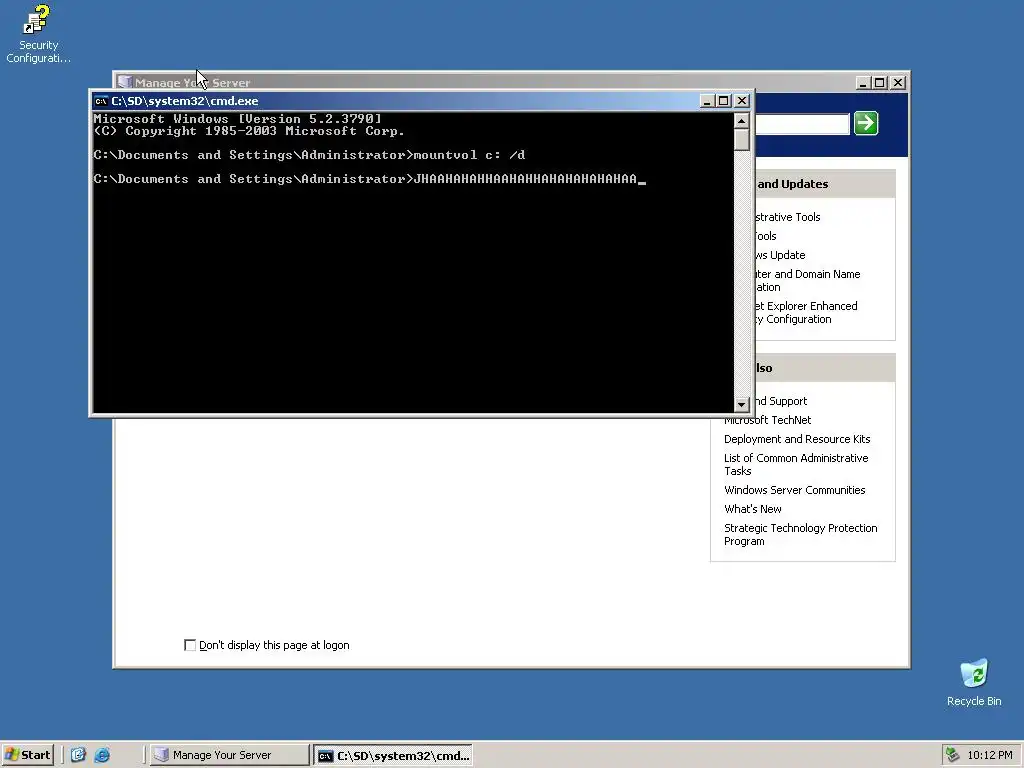Click the cmd scrollbar down arrow

click(x=741, y=404)
